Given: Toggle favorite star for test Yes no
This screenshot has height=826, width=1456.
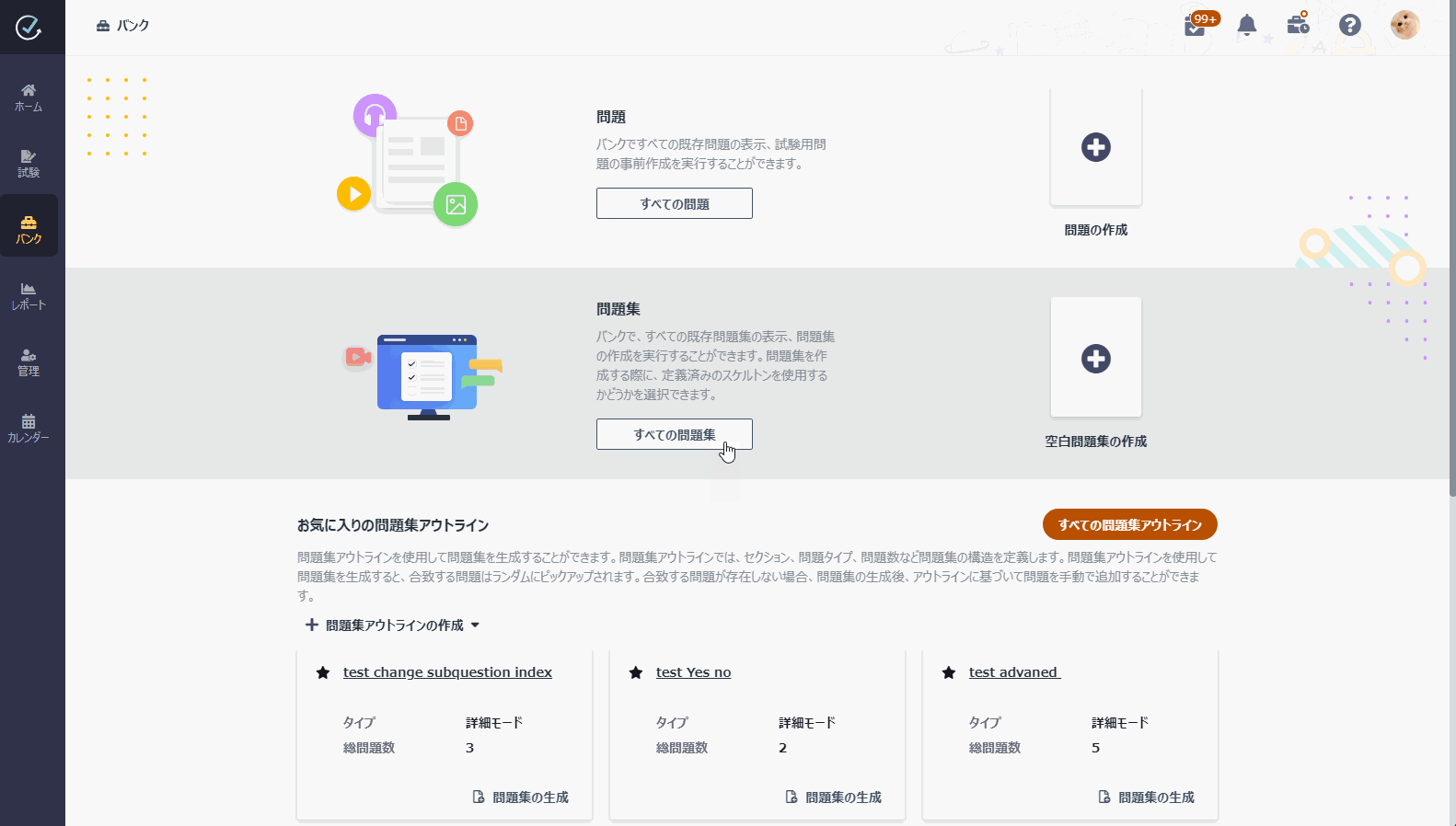Looking at the screenshot, I should [x=636, y=673].
